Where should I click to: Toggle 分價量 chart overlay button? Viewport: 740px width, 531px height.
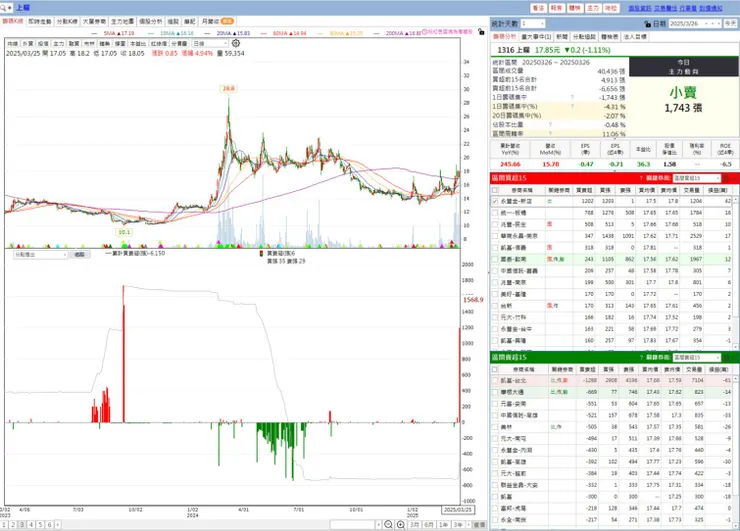click(x=179, y=43)
